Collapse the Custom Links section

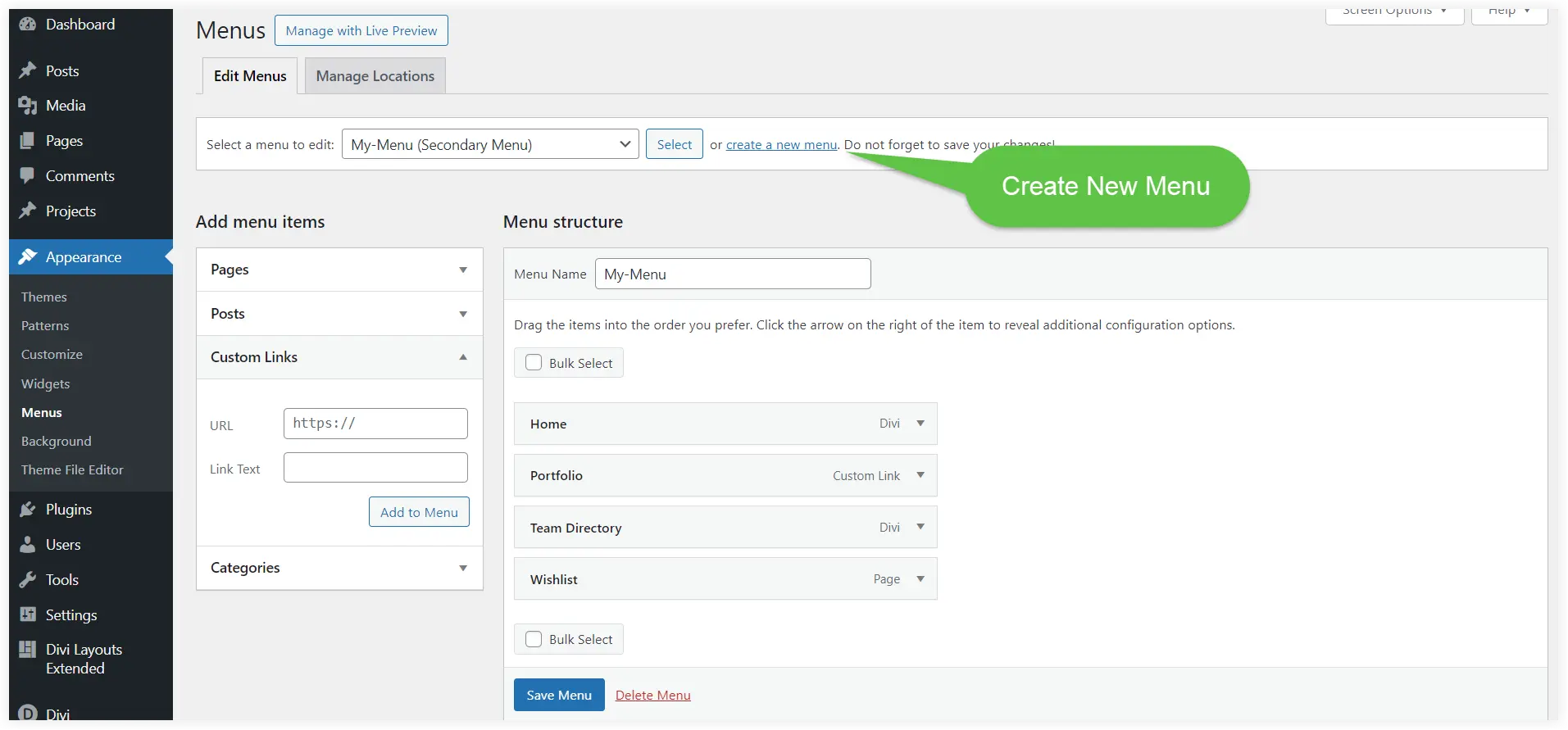339,357
